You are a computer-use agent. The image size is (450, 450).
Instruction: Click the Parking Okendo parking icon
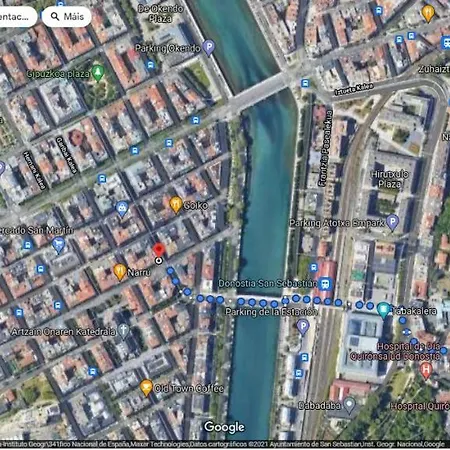tap(209, 47)
